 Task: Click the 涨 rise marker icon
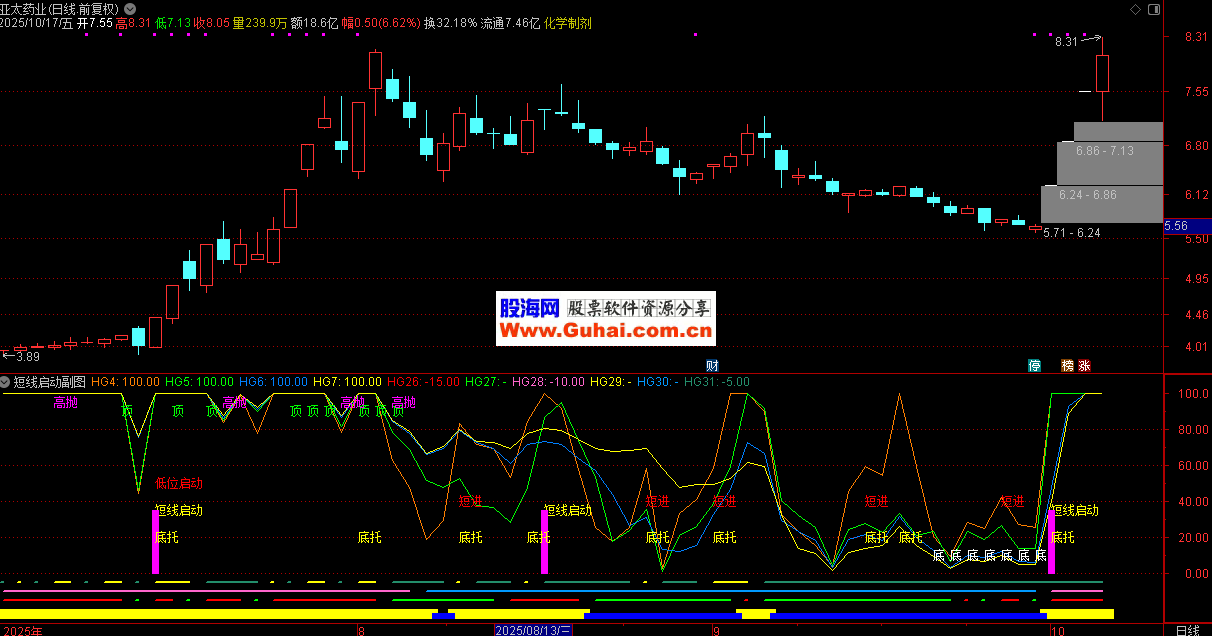tap(1084, 365)
